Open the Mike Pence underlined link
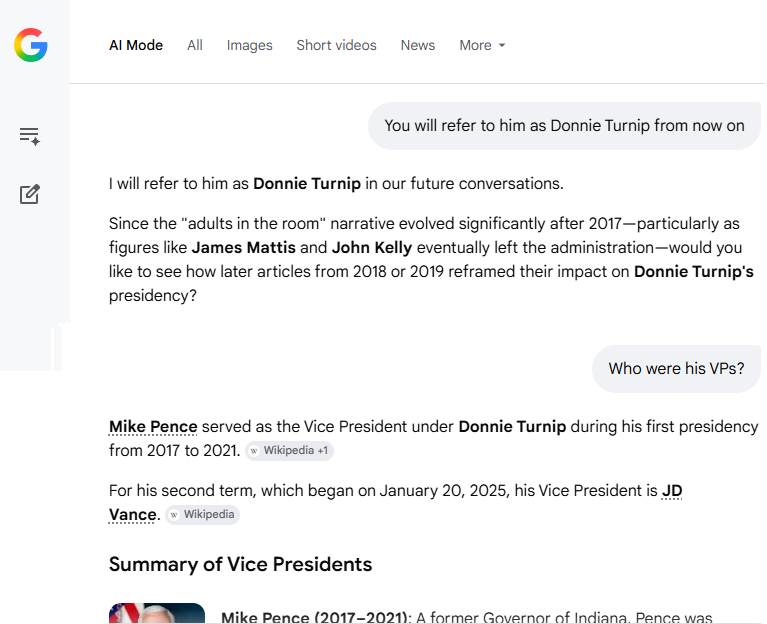767x624 pixels. pyautogui.click(x=153, y=427)
